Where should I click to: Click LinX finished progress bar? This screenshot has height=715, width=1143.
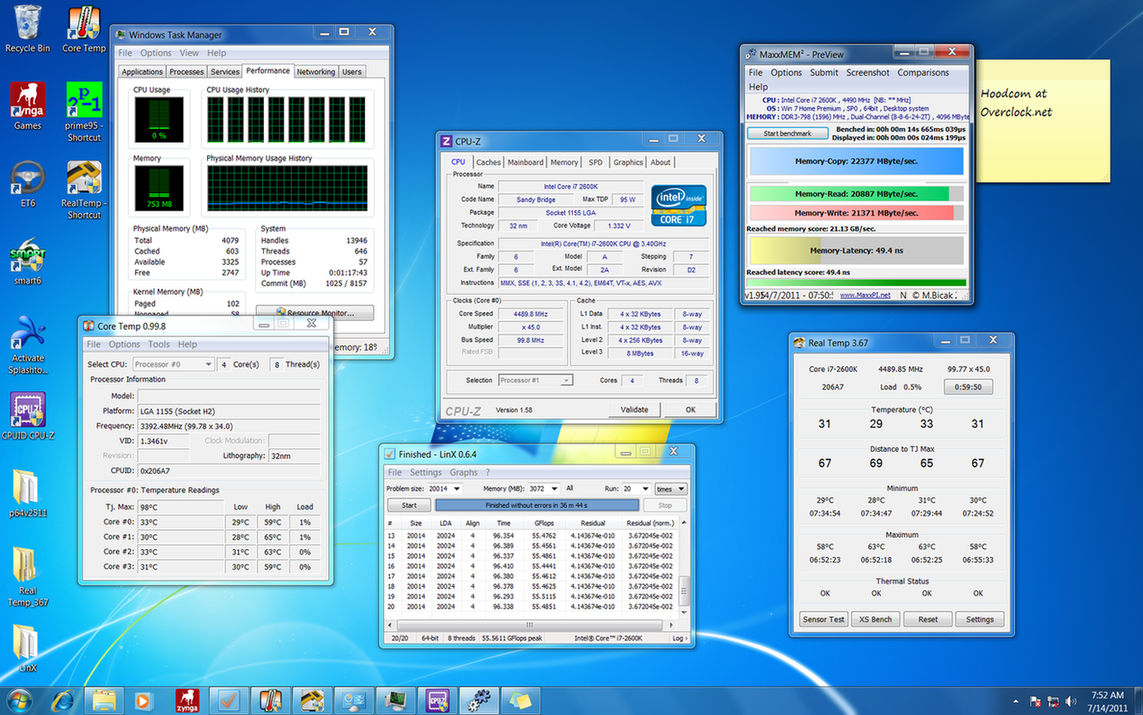point(537,505)
